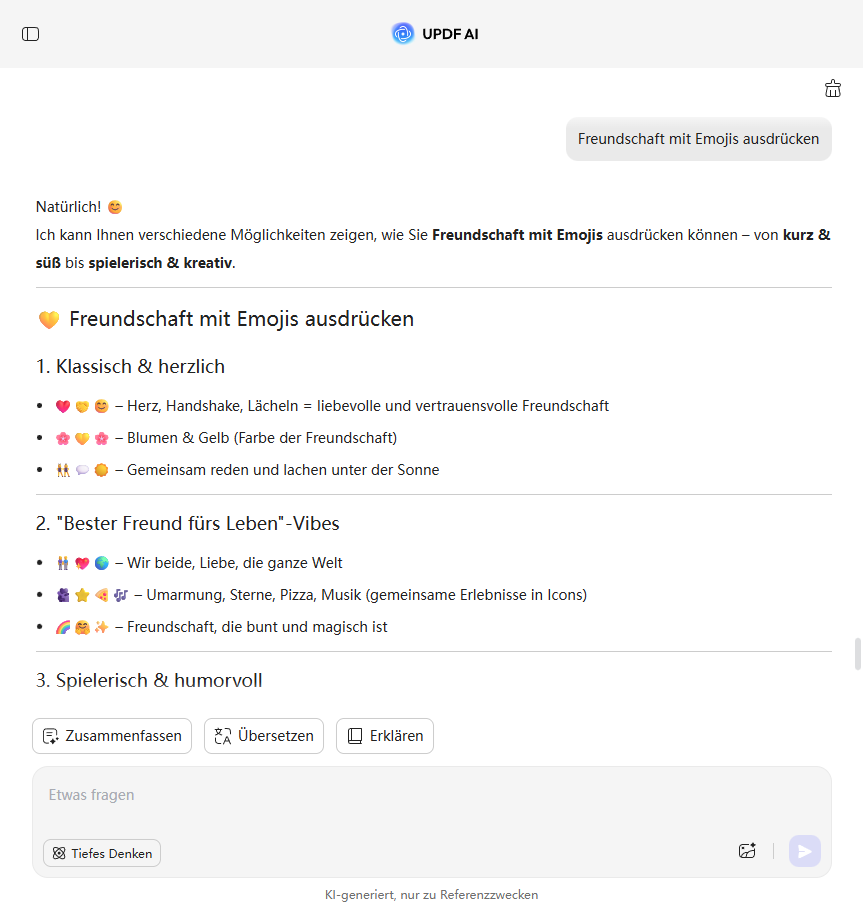The width and height of the screenshot is (863, 910).
Task: Click the user message "Freundschaft mit Emojis ausdrücken" bubble
Action: (698, 139)
